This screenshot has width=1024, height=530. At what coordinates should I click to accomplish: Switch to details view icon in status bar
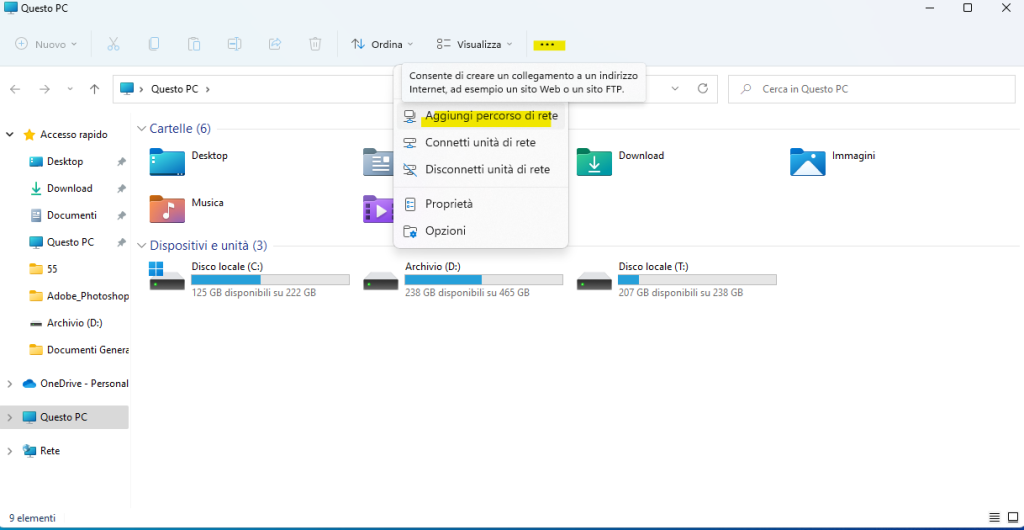tap(993, 518)
